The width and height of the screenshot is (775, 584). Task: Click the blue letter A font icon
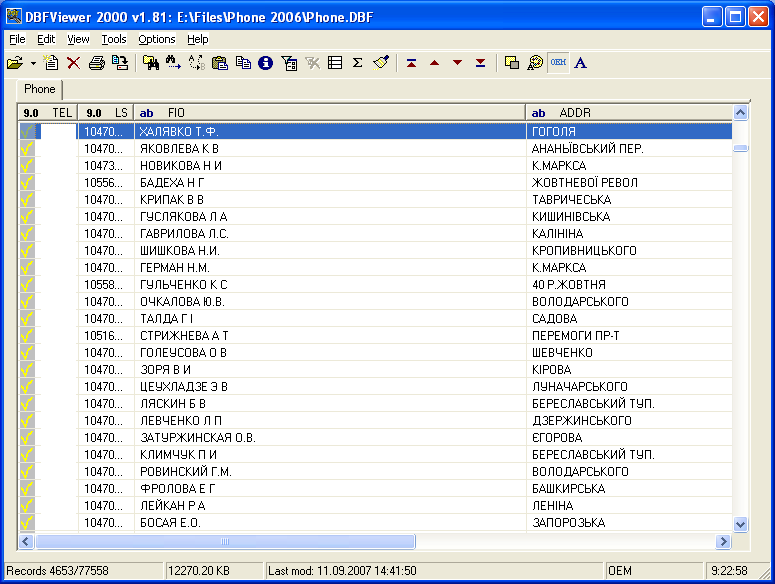point(581,63)
